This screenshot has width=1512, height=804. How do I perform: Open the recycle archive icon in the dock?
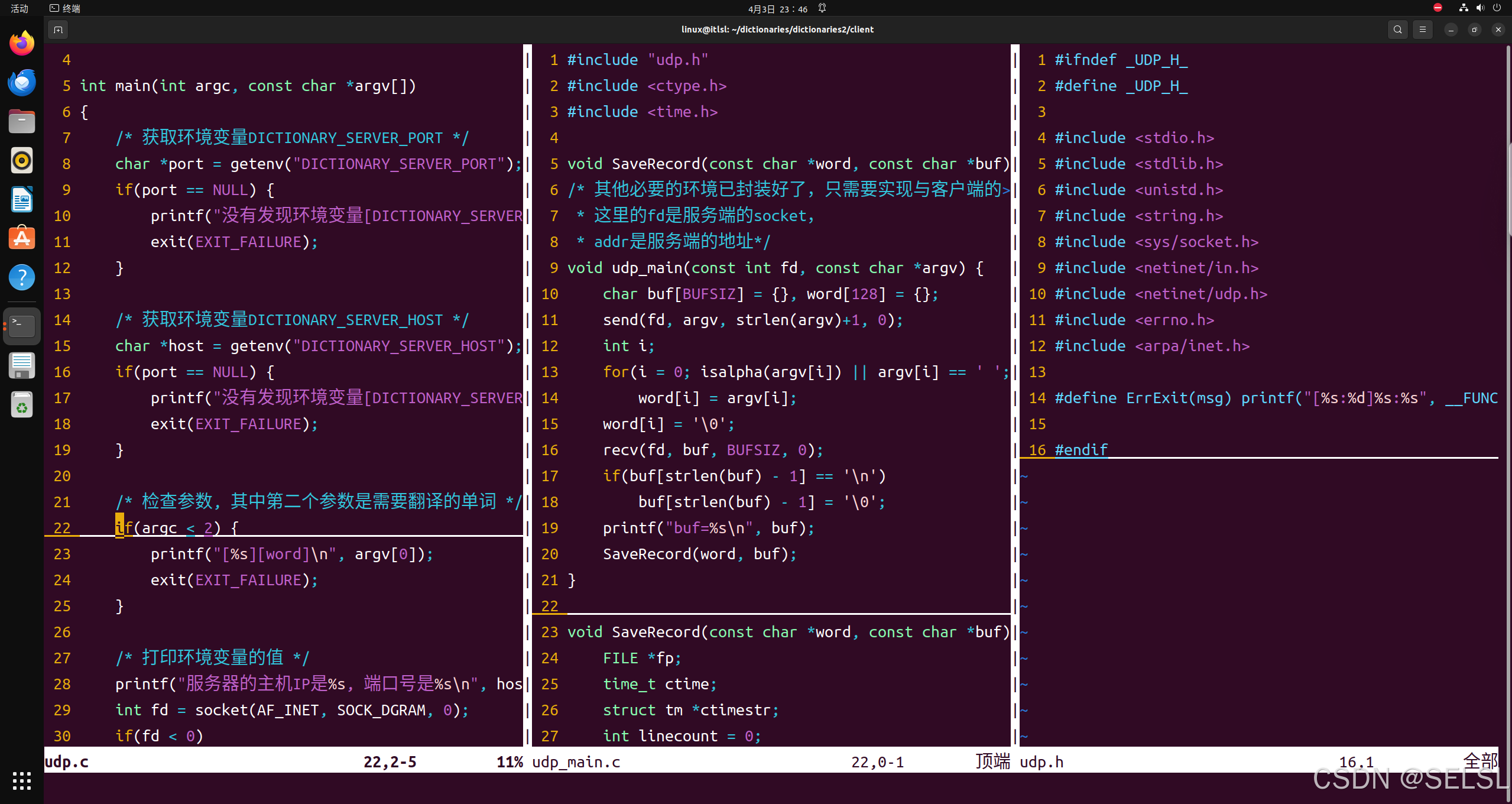(x=21, y=404)
